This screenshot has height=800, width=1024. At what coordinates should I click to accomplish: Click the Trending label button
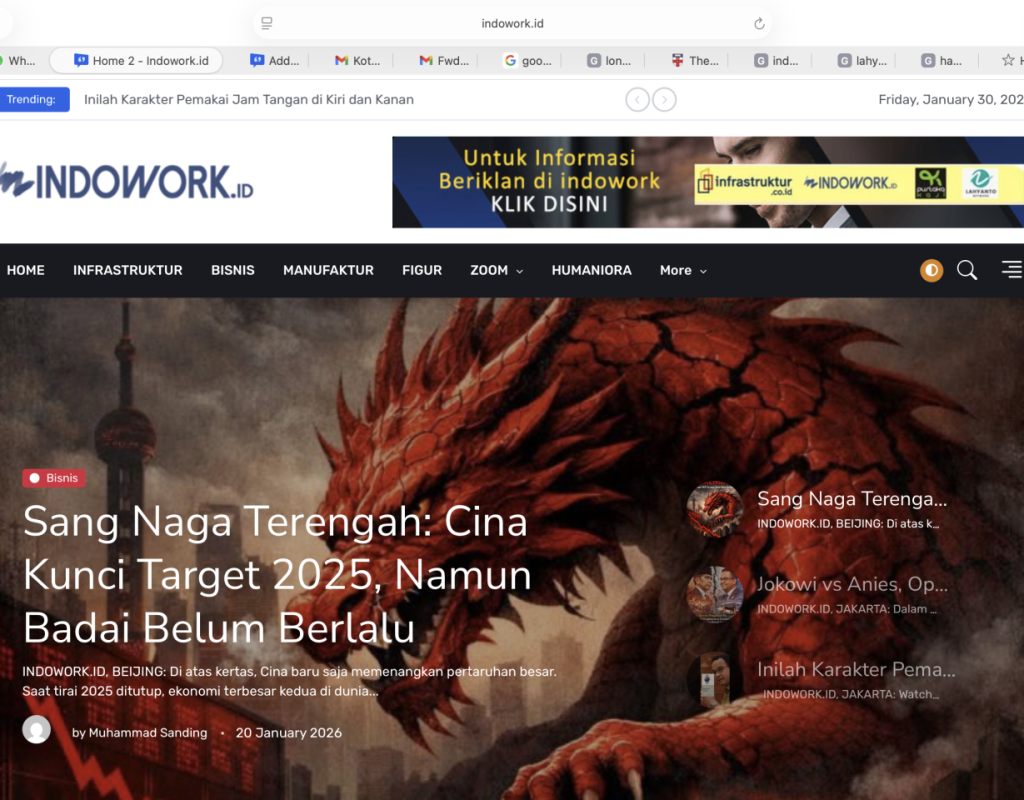pos(33,99)
